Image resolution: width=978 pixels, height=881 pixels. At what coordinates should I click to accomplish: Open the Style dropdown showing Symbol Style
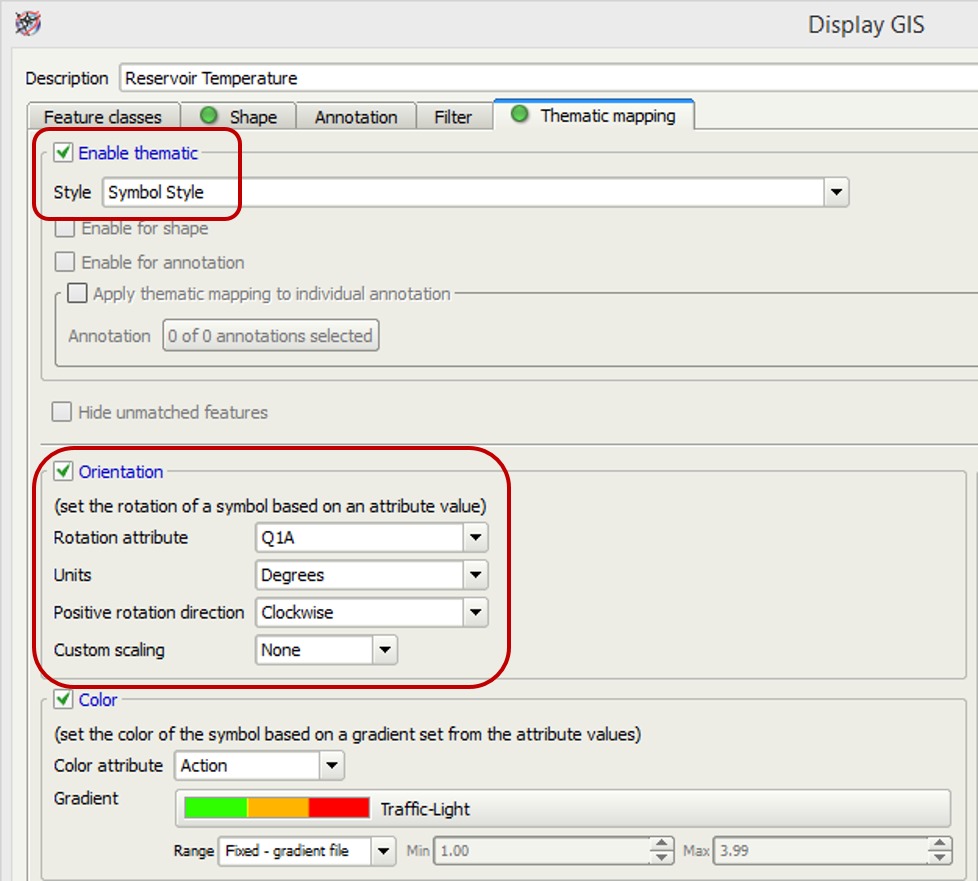(x=836, y=192)
